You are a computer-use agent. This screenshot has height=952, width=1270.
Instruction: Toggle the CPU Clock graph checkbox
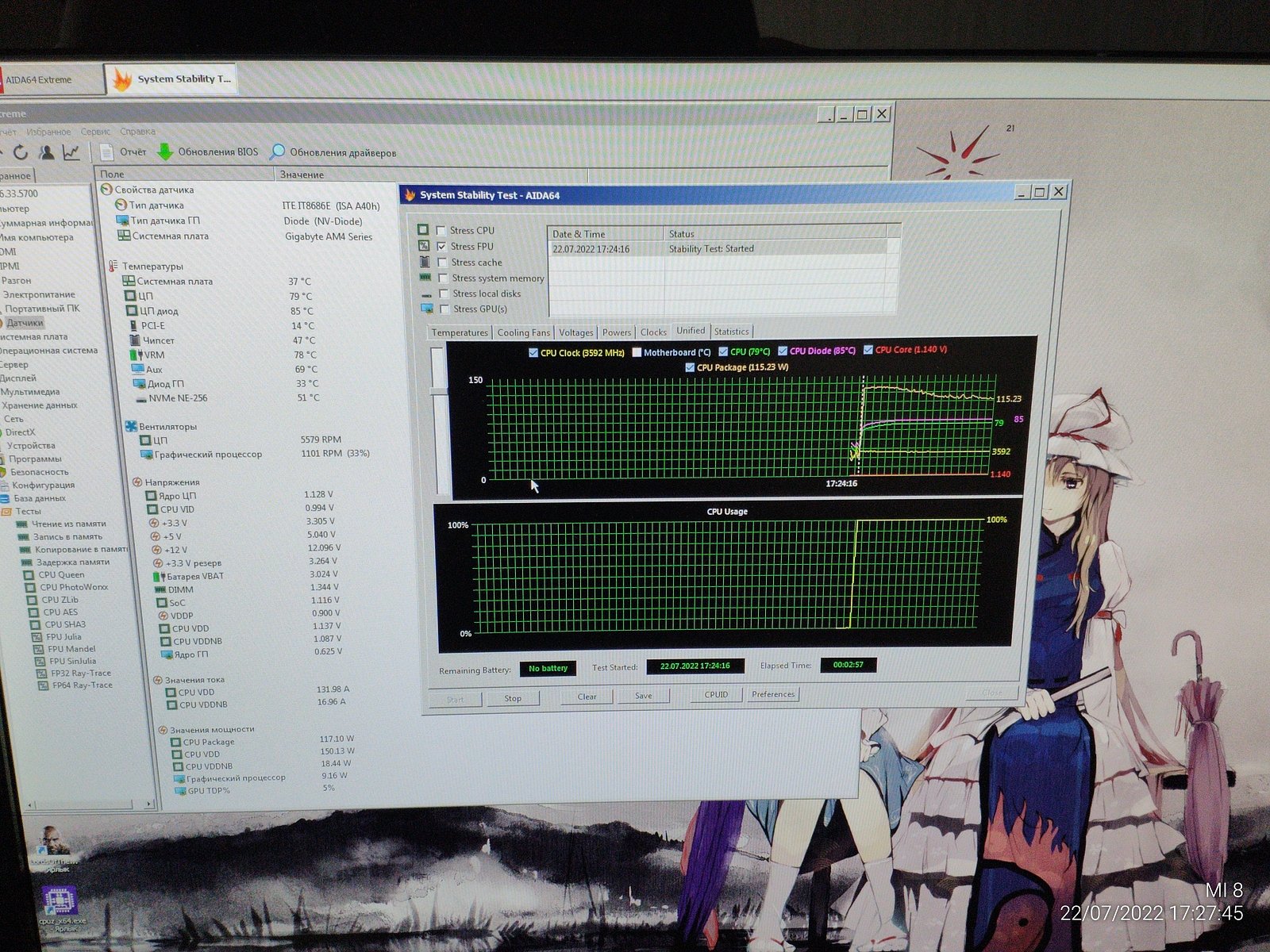(533, 352)
